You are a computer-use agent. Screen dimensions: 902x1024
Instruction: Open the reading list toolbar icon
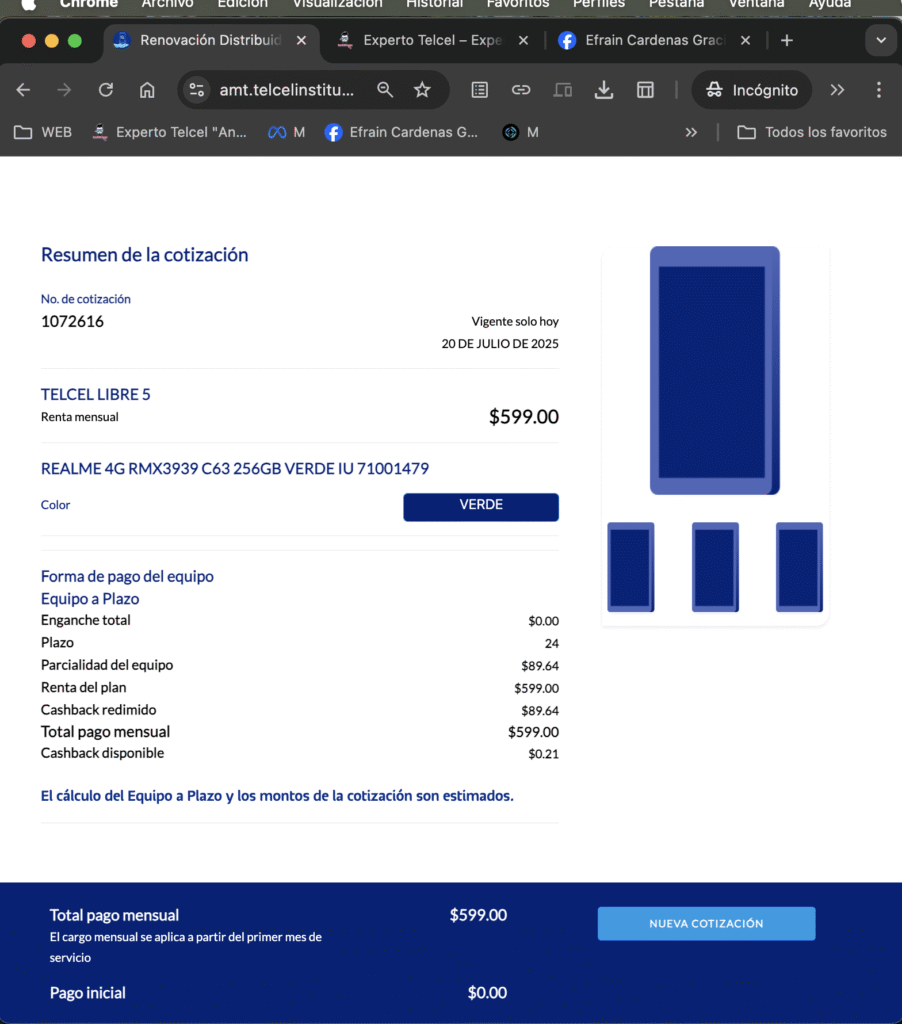479,89
